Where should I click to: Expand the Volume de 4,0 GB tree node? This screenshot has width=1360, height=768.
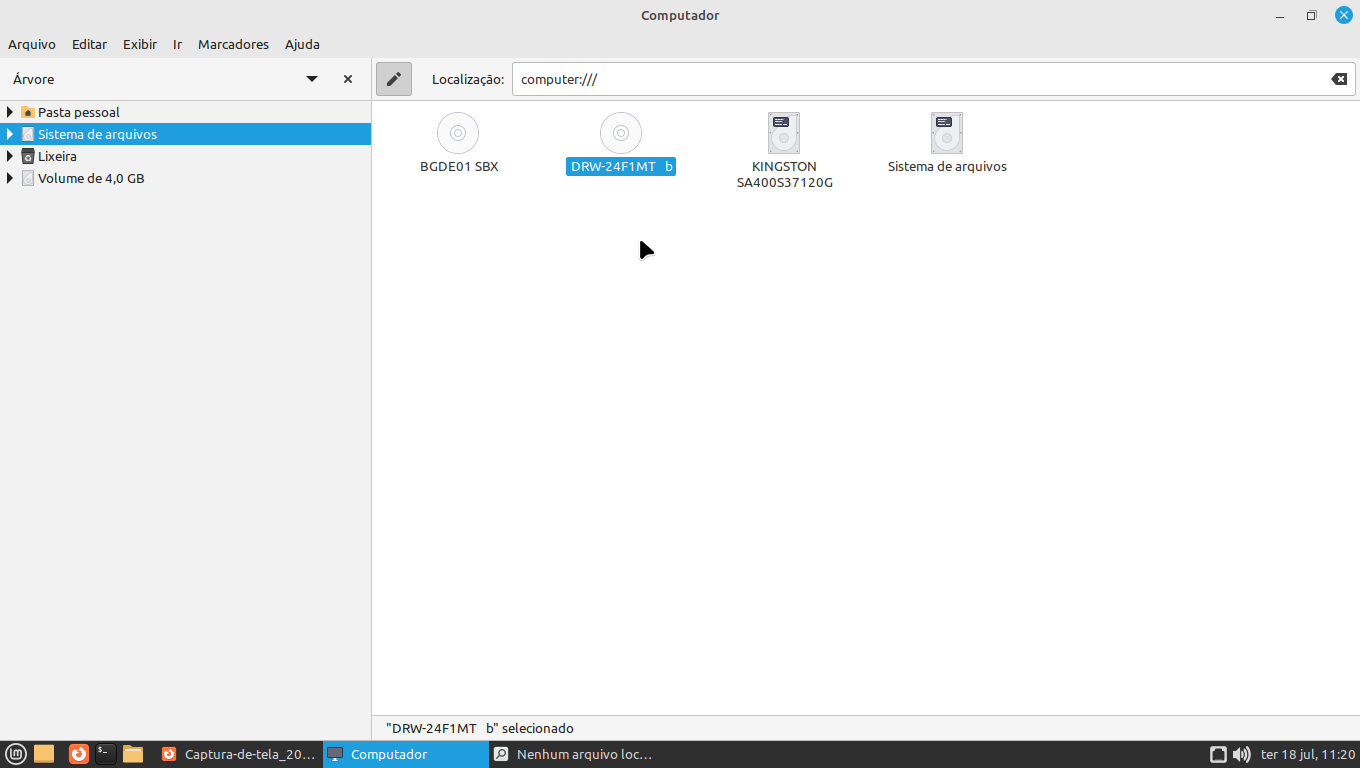pyautogui.click(x=10, y=178)
